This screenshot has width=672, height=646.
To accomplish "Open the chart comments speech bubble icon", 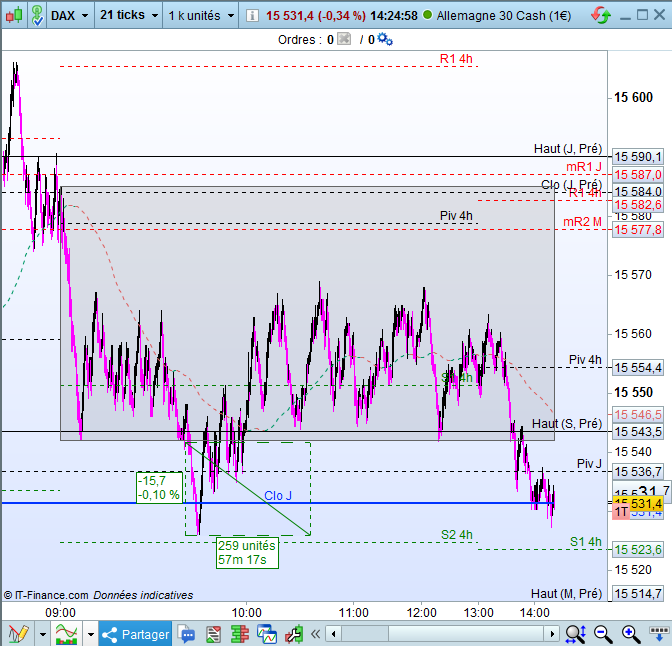I will point(186,634).
